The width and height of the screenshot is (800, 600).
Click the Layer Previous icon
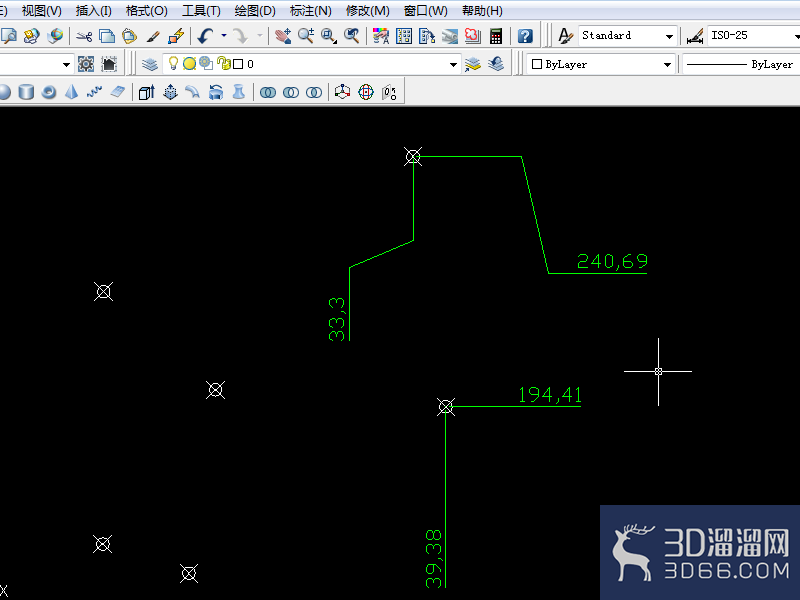click(x=496, y=64)
